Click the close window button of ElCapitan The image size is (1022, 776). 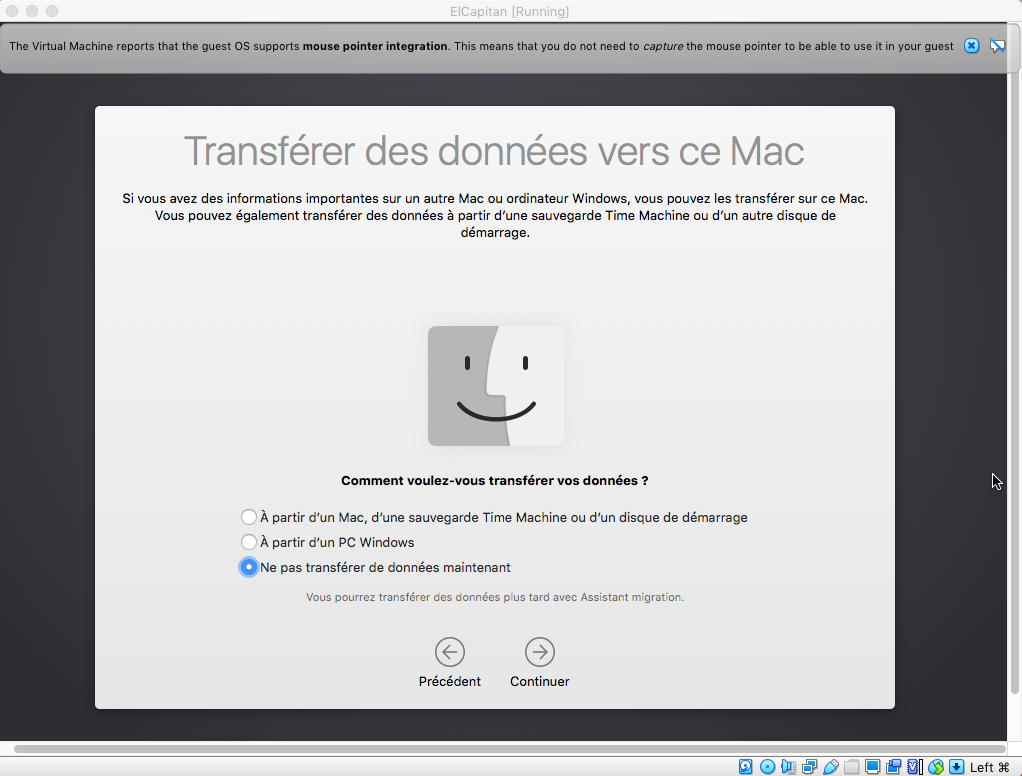[x=12, y=11]
